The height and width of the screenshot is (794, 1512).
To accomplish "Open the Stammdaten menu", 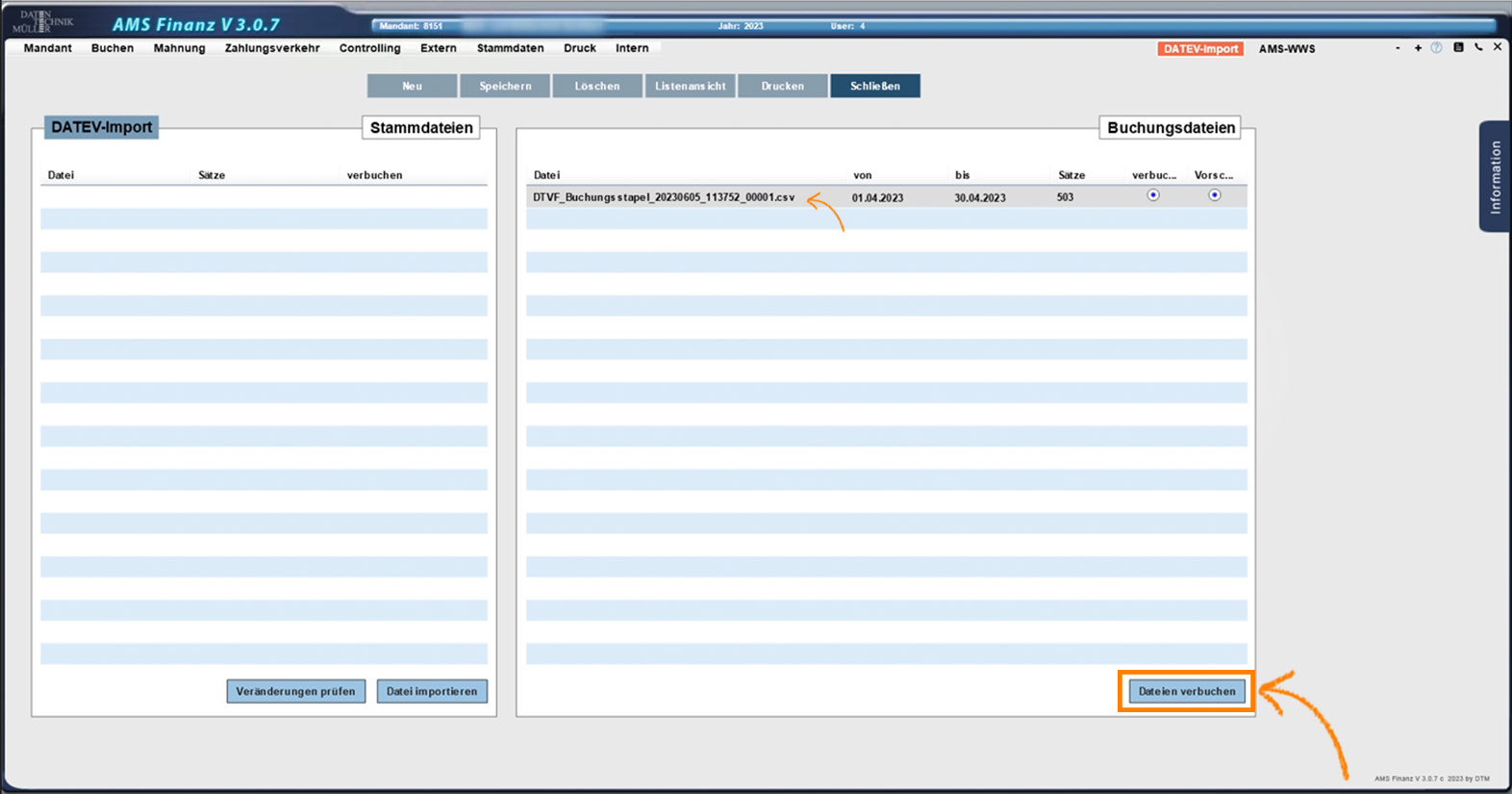I will pyautogui.click(x=510, y=48).
